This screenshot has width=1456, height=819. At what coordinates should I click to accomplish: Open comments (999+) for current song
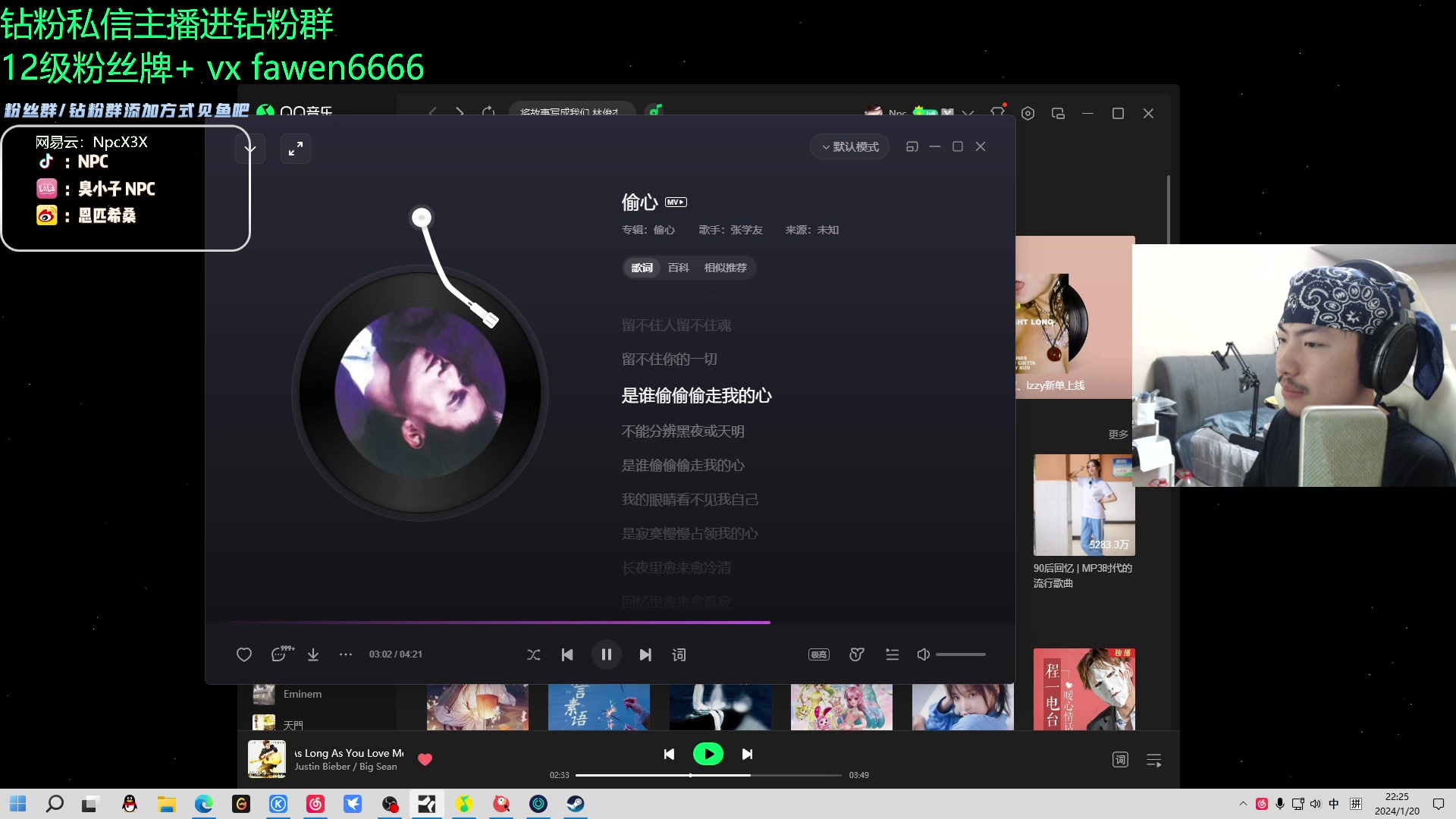(281, 654)
